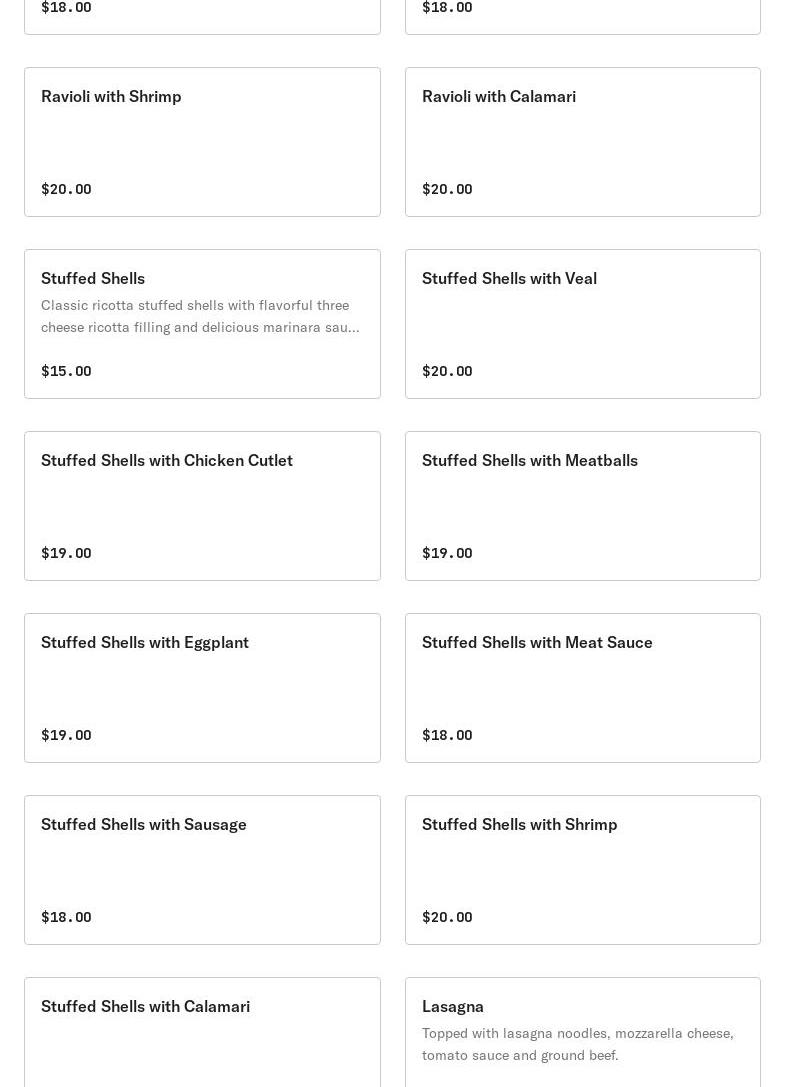Click the $15.00 Stuffed Shells price

66,371
